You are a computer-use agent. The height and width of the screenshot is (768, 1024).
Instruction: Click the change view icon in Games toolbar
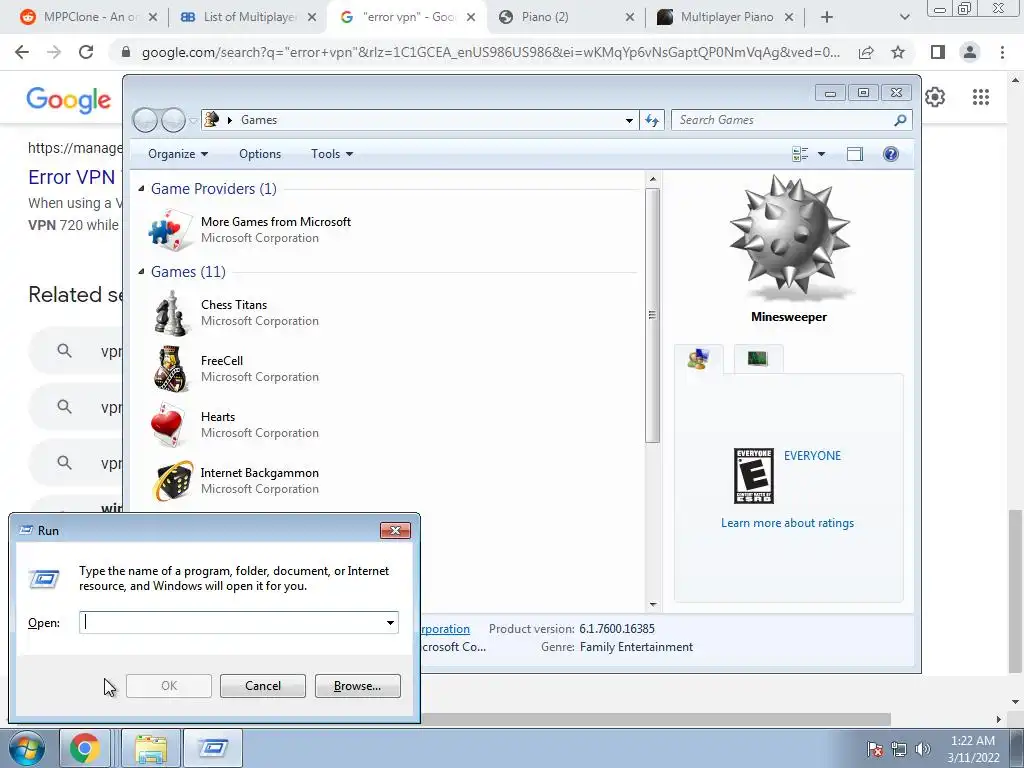click(800, 154)
